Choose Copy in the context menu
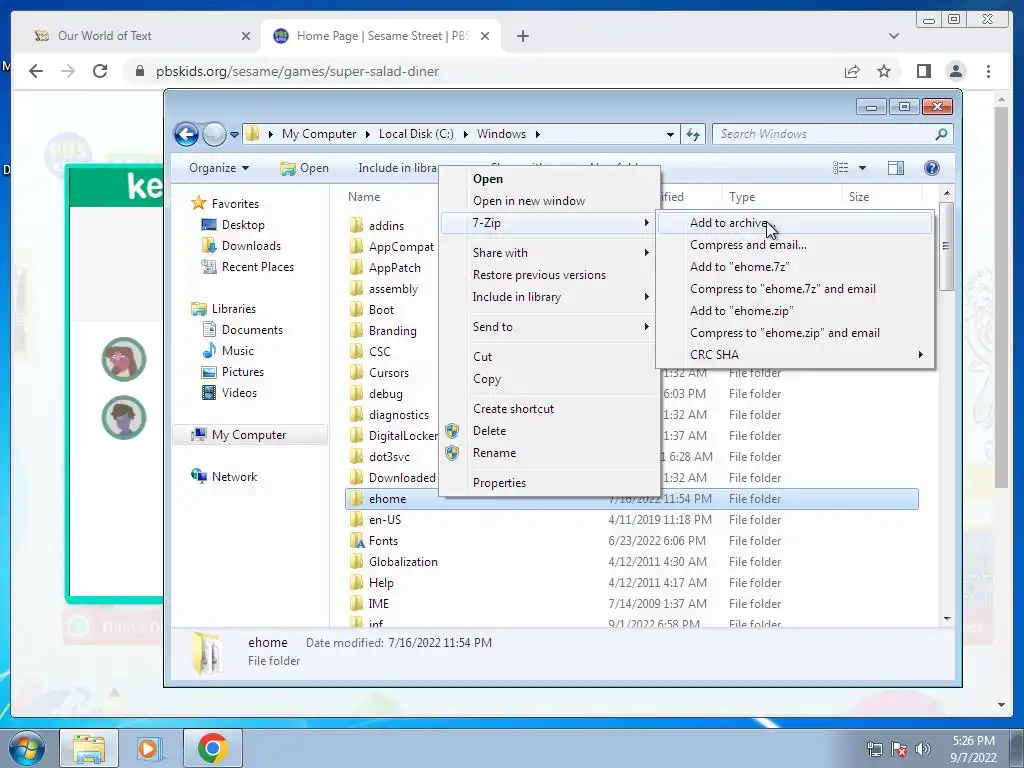Viewport: 1024px width, 768px height. (x=550, y=379)
